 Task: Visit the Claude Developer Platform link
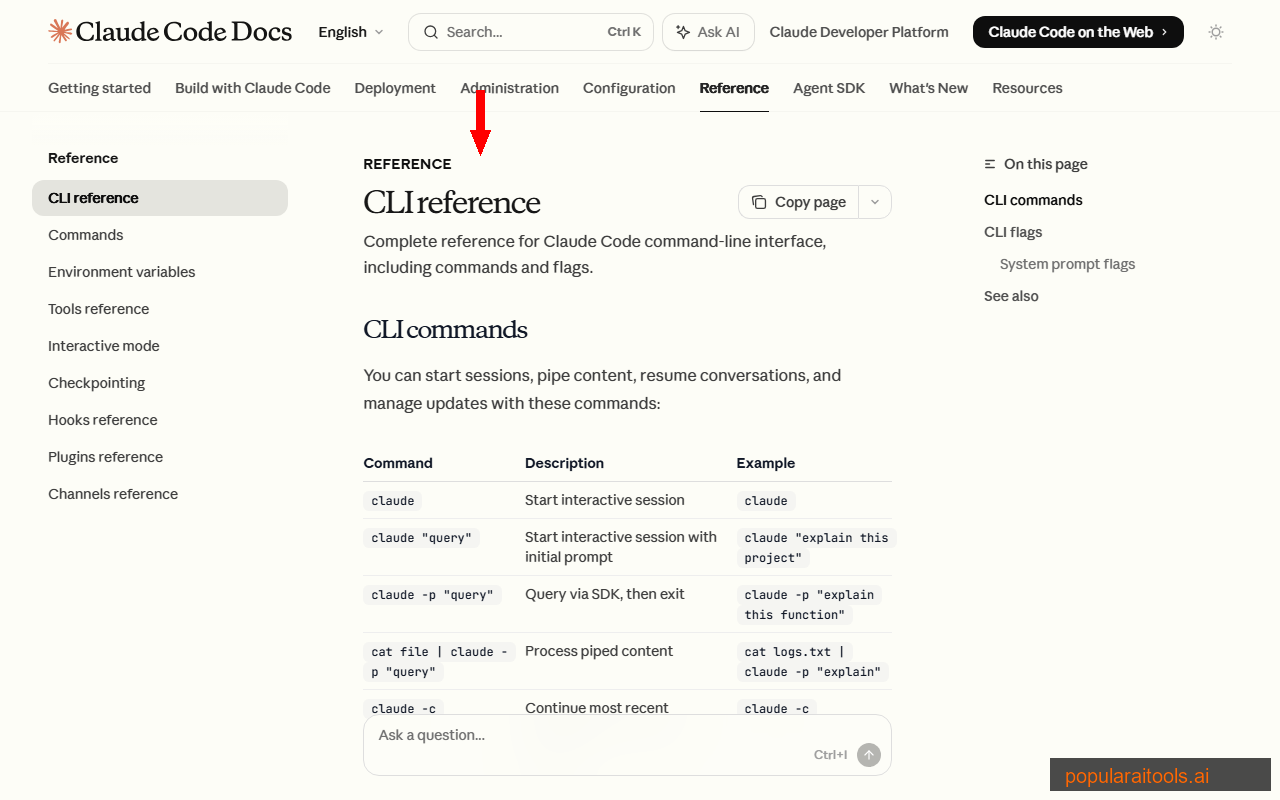point(858,31)
